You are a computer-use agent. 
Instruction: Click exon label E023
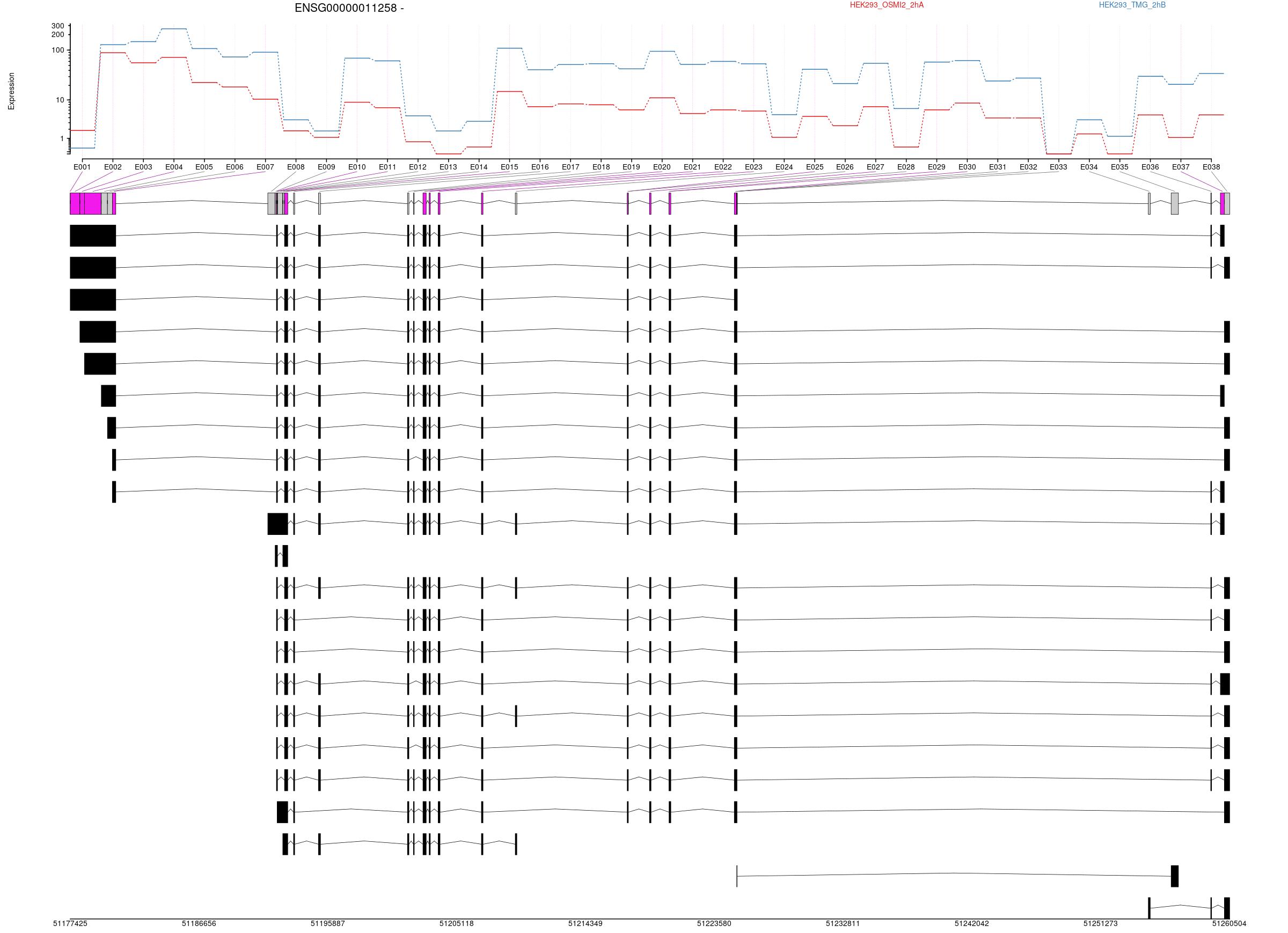[x=753, y=167]
